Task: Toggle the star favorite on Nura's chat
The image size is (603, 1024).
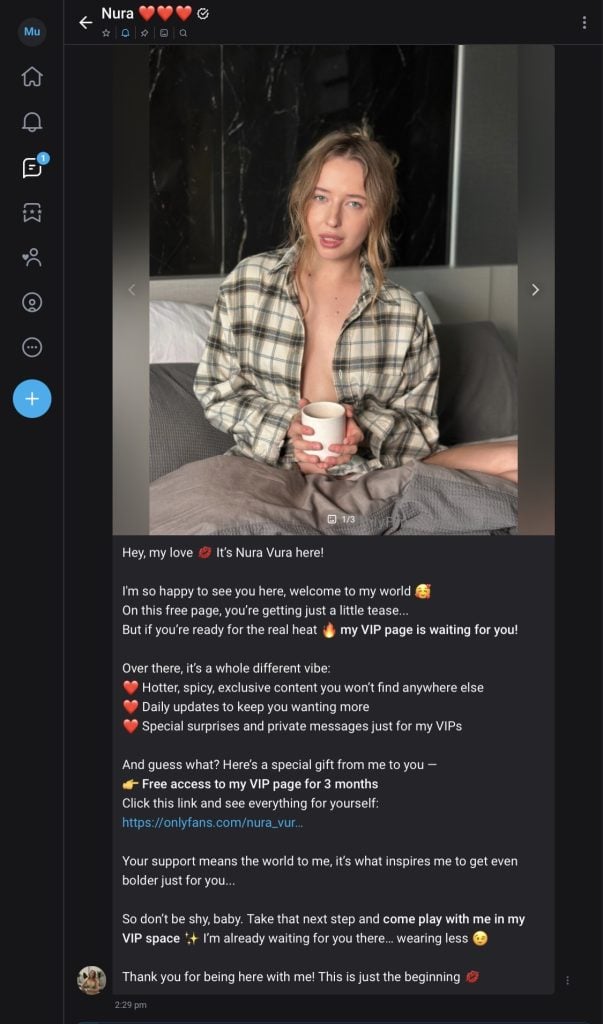Action: click(x=106, y=33)
